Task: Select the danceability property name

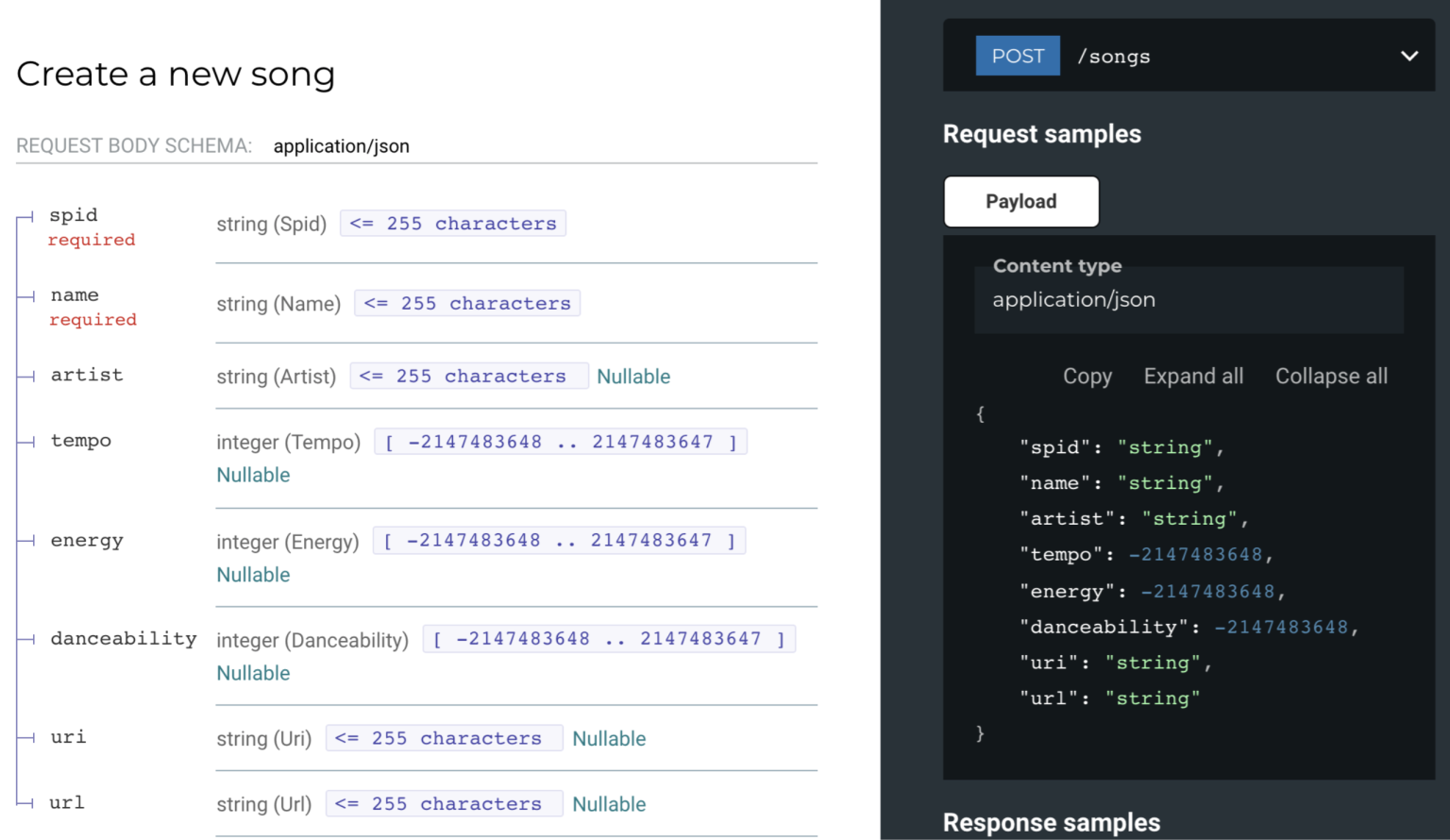Action: point(124,639)
